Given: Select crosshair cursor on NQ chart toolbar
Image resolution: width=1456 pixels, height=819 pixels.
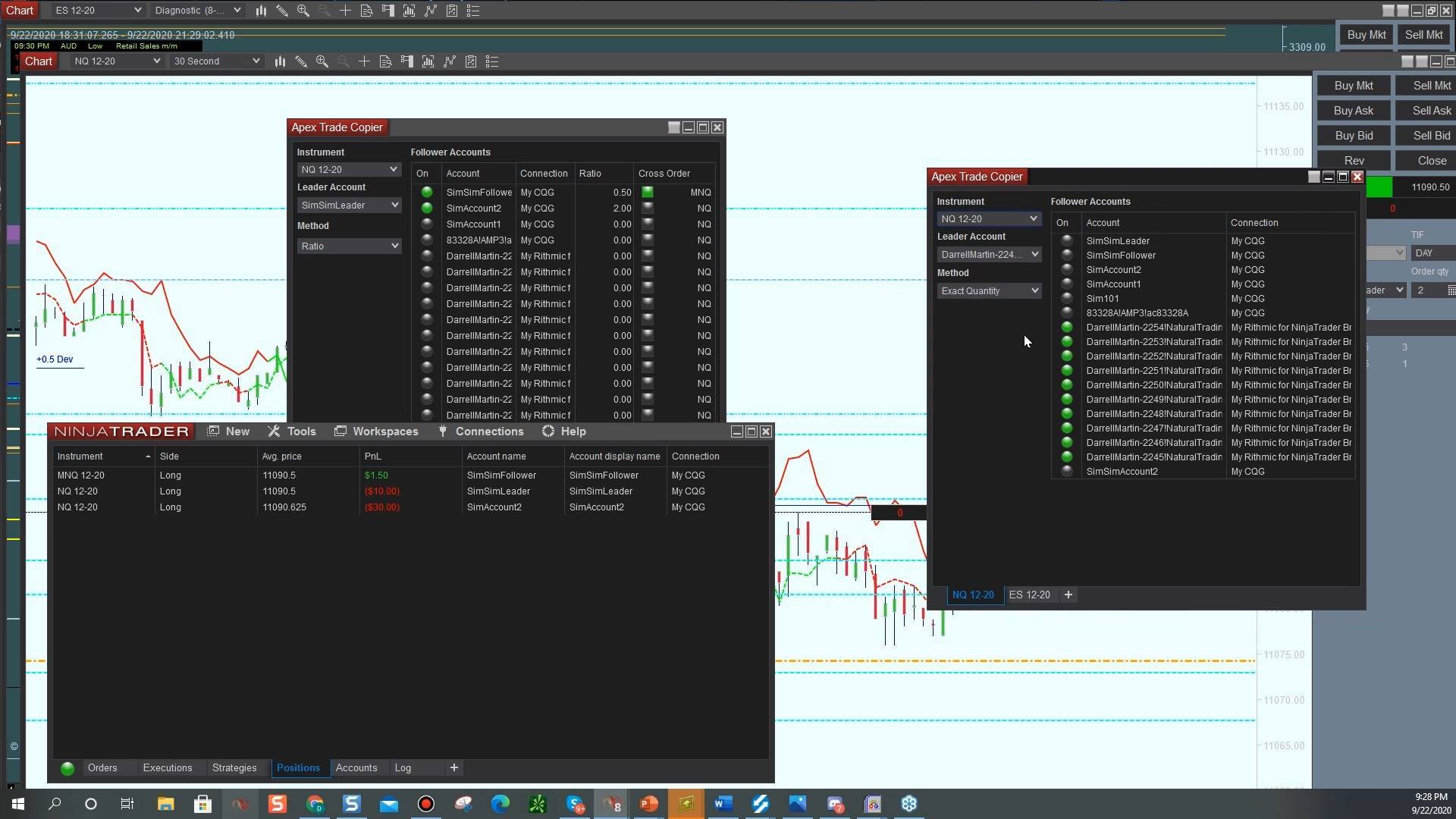Looking at the screenshot, I should [365, 61].
